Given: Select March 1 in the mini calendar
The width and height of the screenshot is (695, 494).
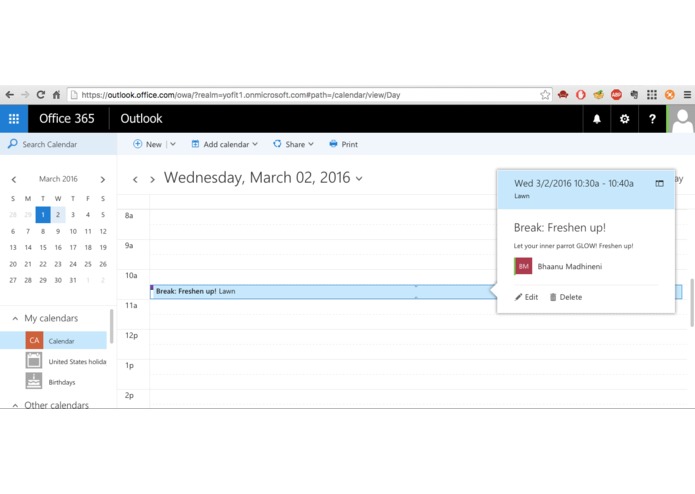Looking at the screenshot, I should point(43,214).
